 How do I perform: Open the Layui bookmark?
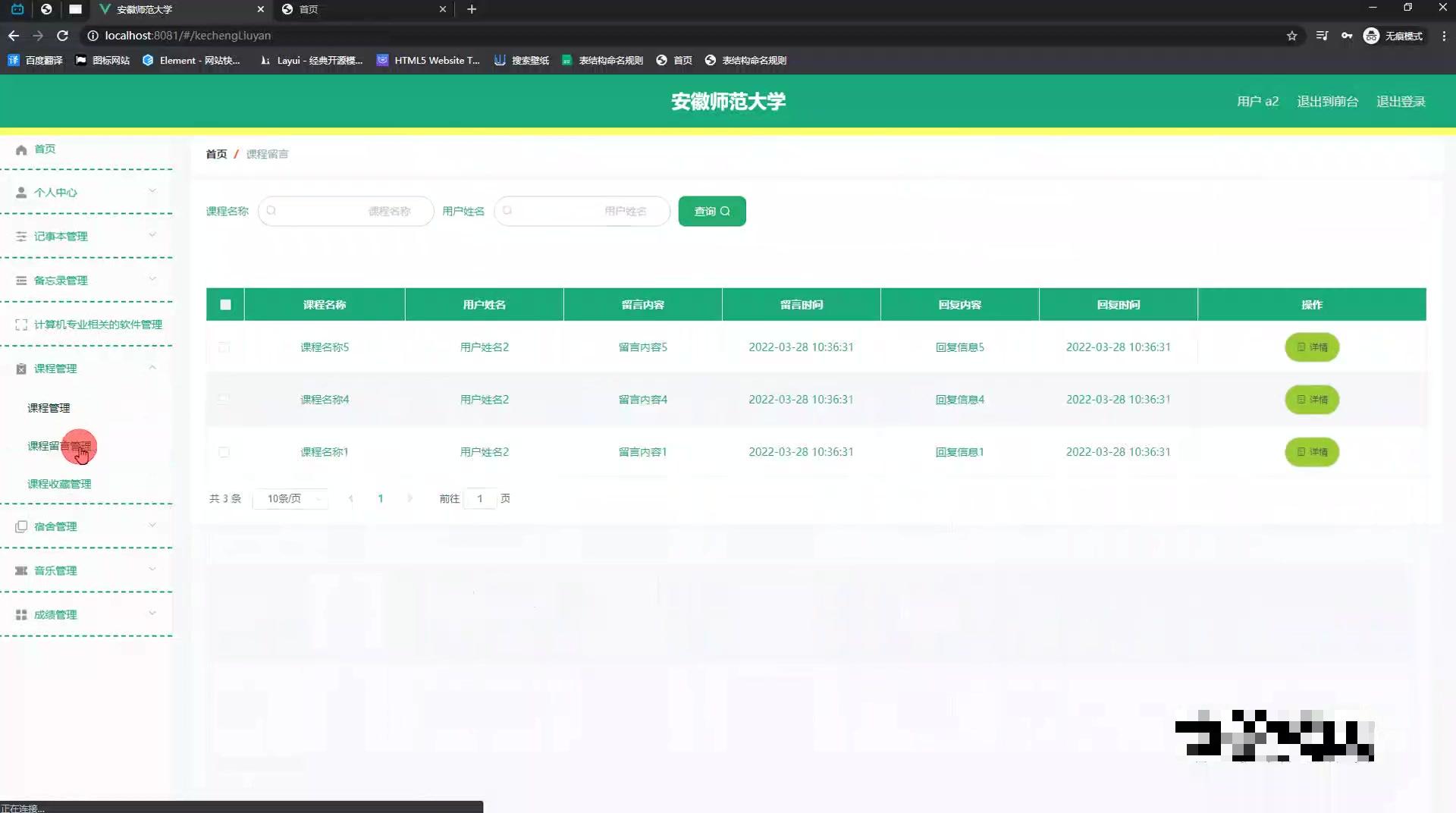pyautogui.click(x=311, y=61)
